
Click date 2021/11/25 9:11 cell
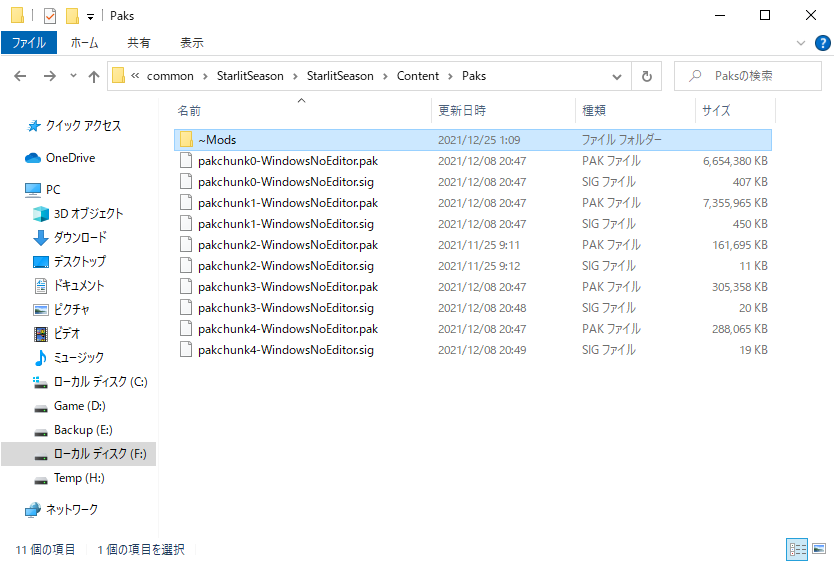[x=479, y=245]
